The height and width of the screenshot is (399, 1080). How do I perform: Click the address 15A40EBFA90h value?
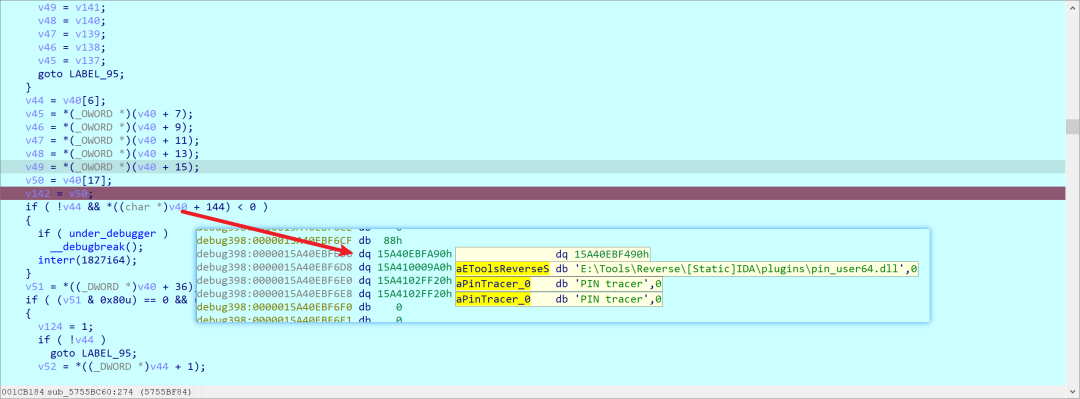[x=415, y=254]
